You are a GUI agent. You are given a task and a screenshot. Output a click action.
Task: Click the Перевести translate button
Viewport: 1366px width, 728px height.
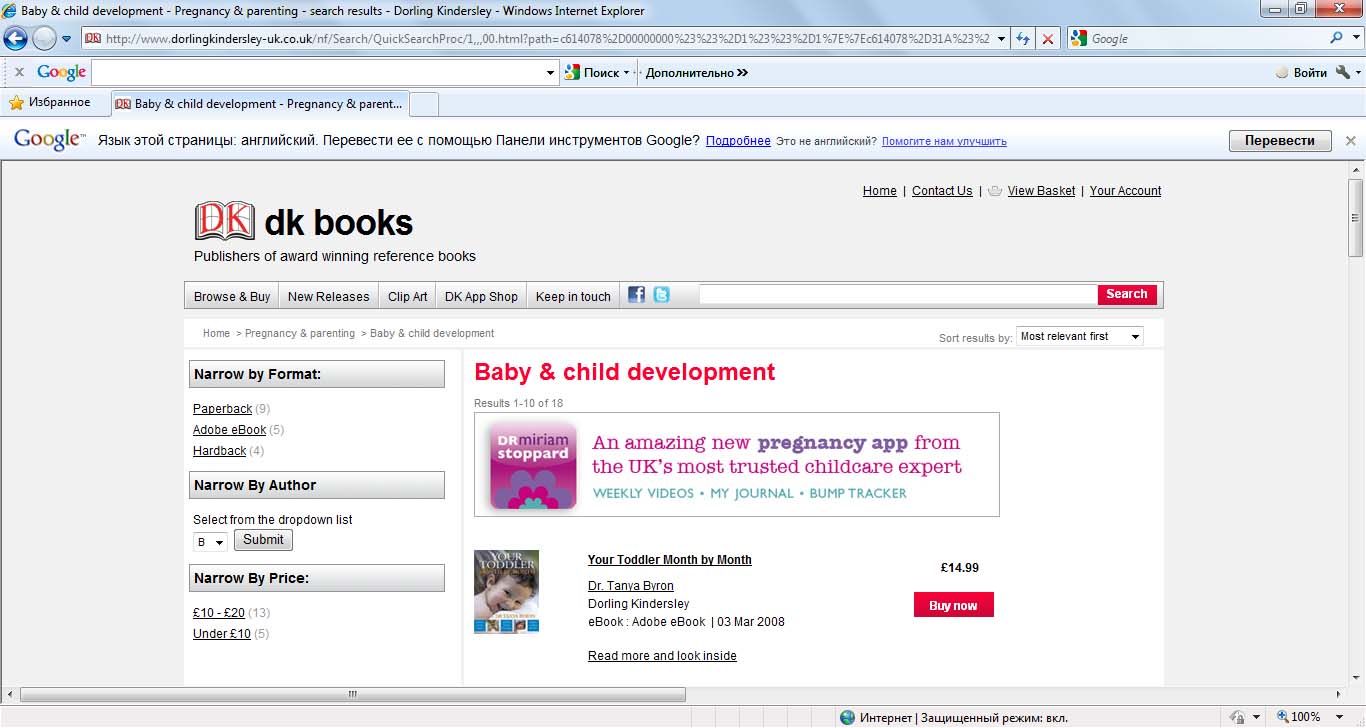pyautogui.click(x=1280, y=141)
